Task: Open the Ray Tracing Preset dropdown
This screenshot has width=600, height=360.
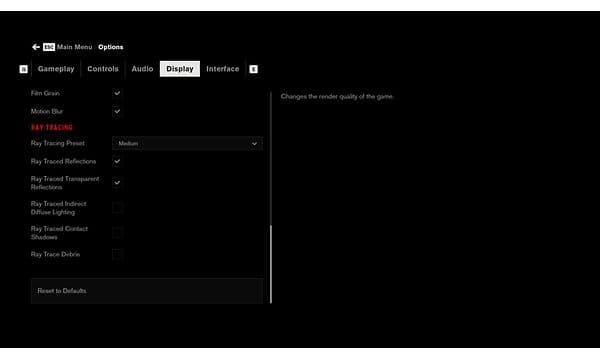Action: (188, 143)
